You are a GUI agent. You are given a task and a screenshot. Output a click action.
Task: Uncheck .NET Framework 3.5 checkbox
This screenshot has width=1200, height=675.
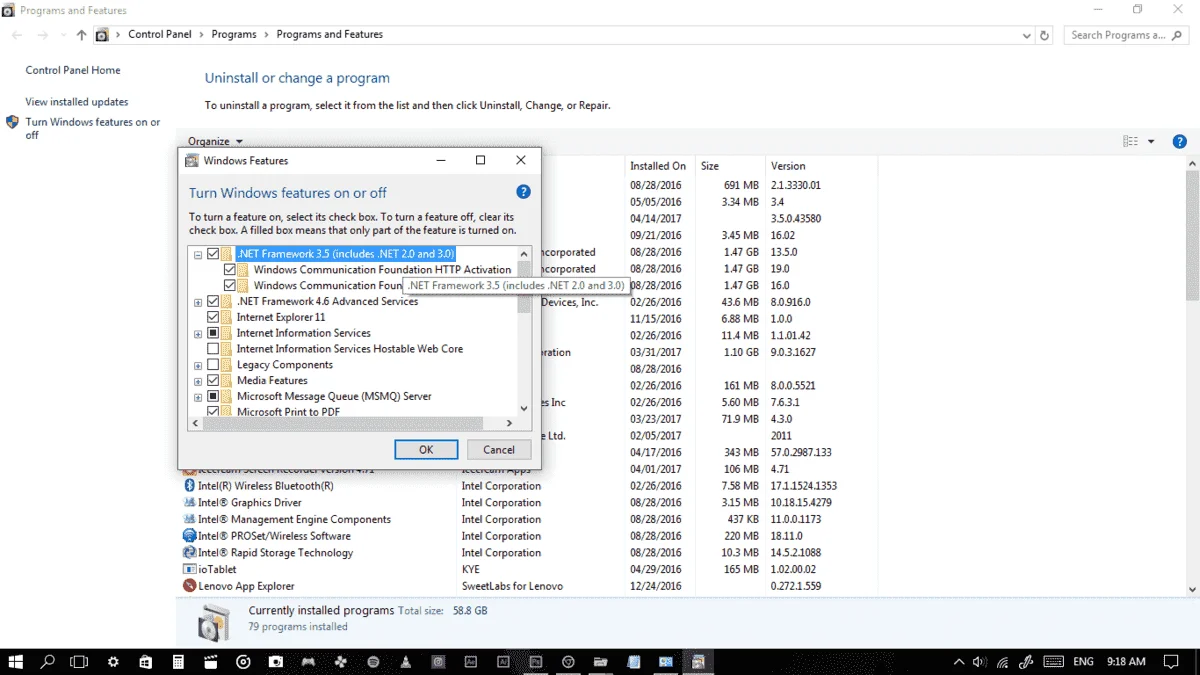213,254
